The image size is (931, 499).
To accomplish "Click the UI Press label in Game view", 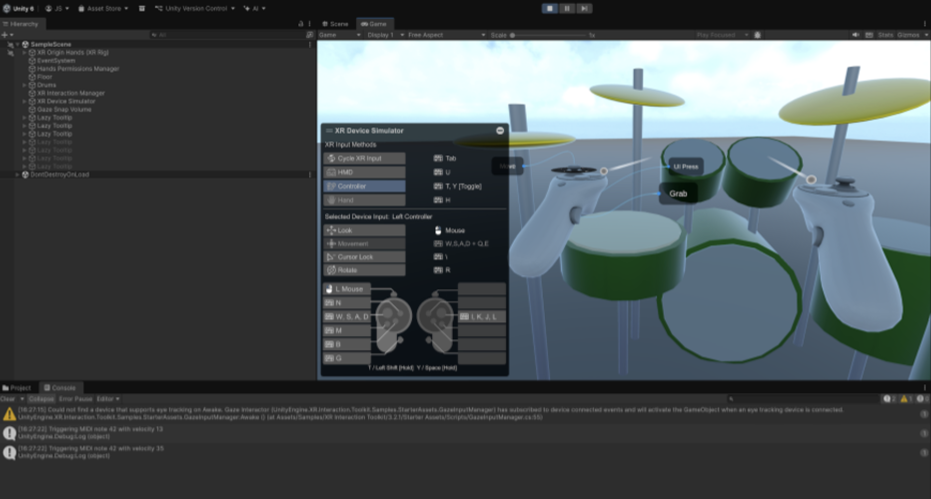I will 686,167.
